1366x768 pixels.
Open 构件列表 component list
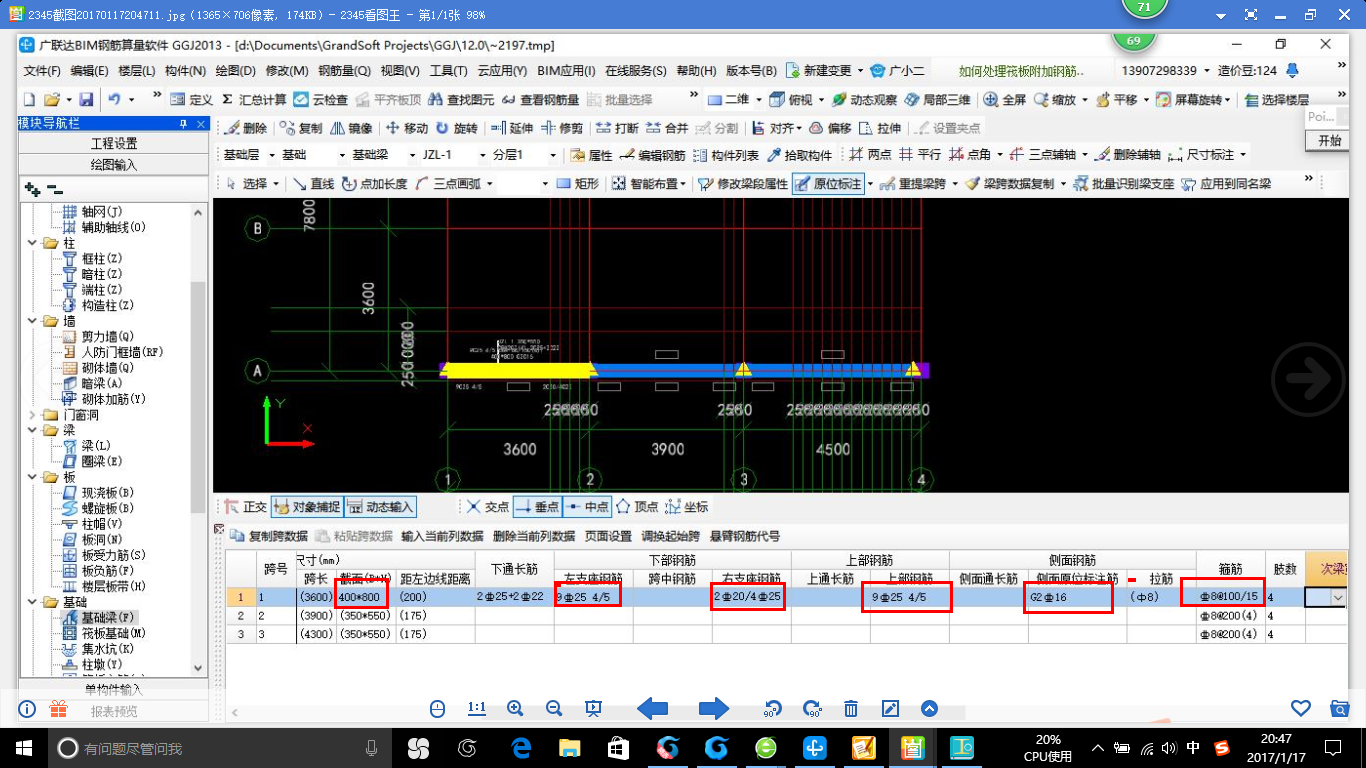pyautogui.click(x=725, y=155)
